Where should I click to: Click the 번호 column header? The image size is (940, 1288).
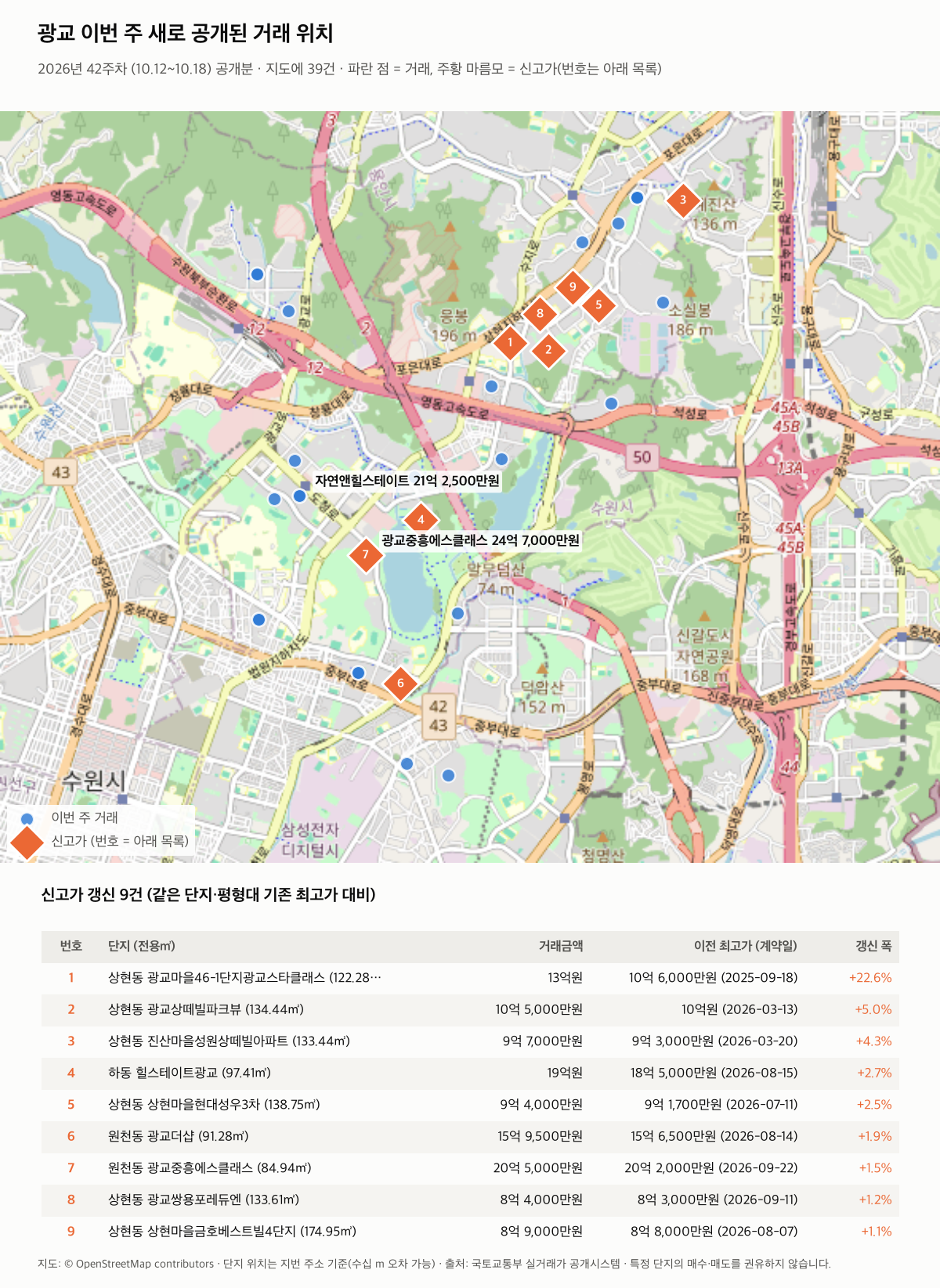(71, 946)
